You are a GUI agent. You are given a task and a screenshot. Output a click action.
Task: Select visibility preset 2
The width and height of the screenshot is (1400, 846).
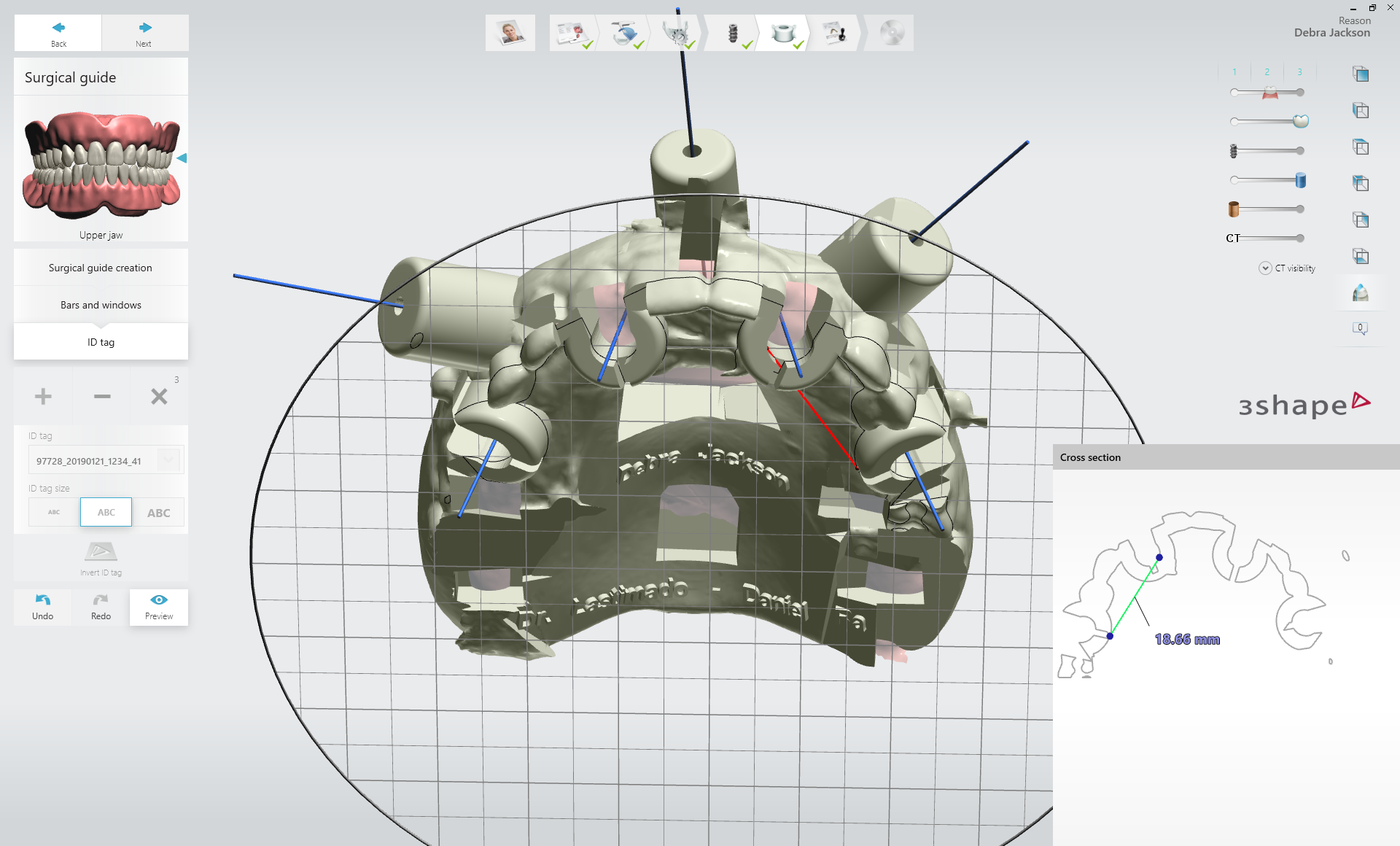[x=1267, y=71]
